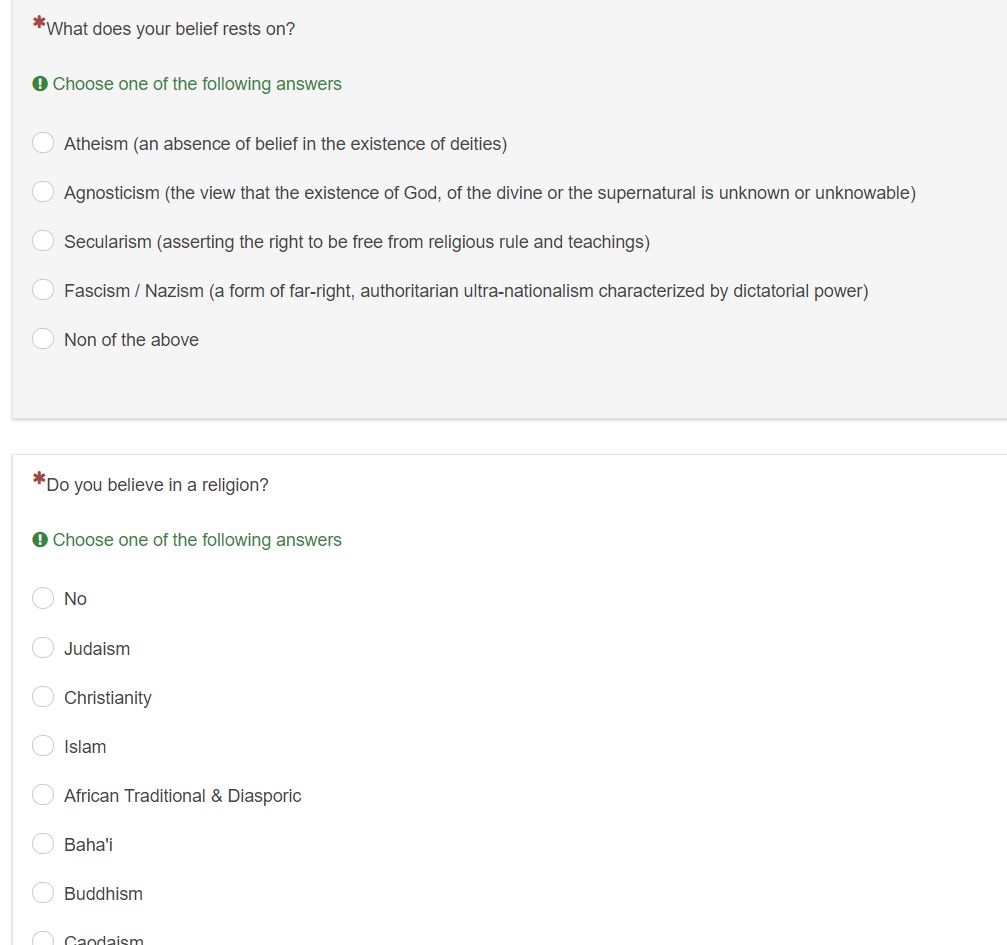Click the green info icon under belief question
The height and width of the screenshot is (945, 1007).
tap(40, 84)
